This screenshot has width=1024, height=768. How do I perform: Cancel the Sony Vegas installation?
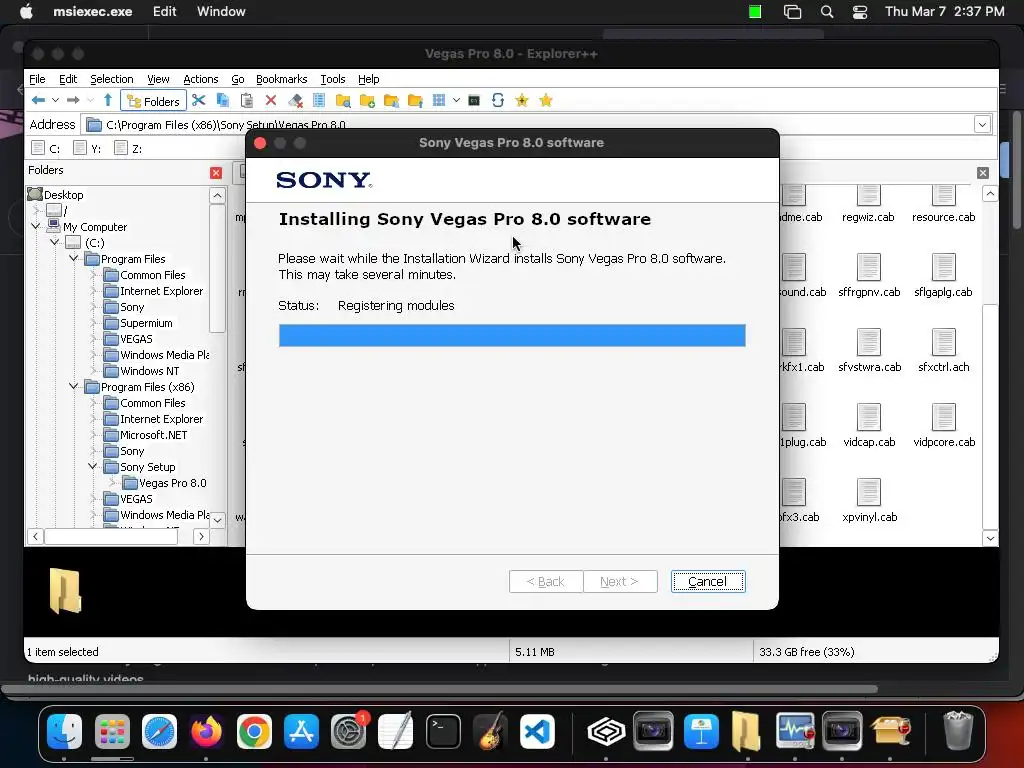[x=708, y=582]
